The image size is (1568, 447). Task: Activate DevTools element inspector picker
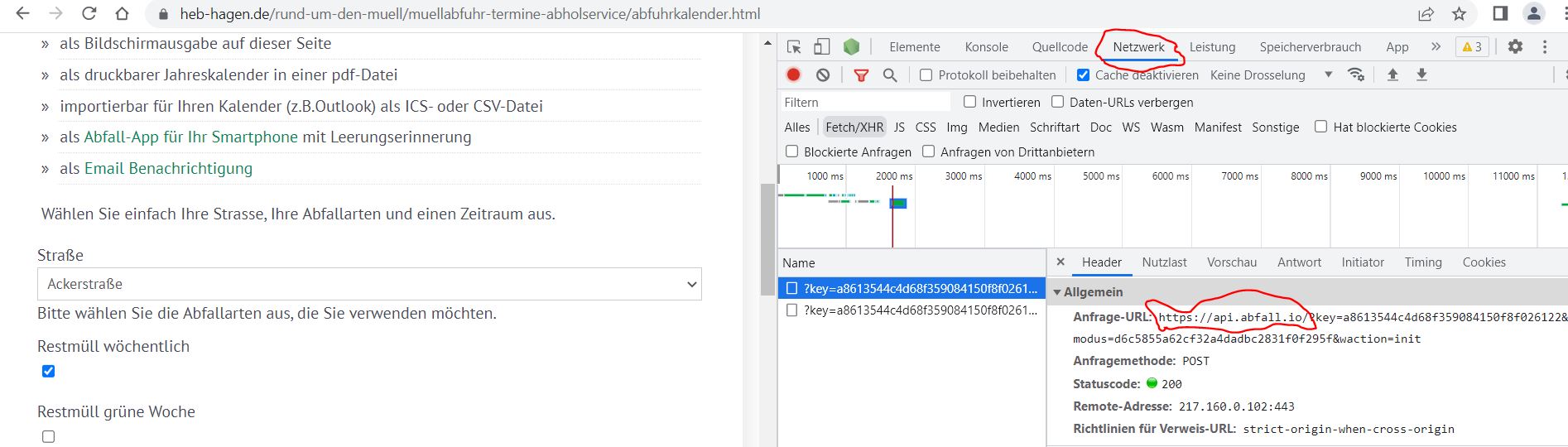[794, 47]
